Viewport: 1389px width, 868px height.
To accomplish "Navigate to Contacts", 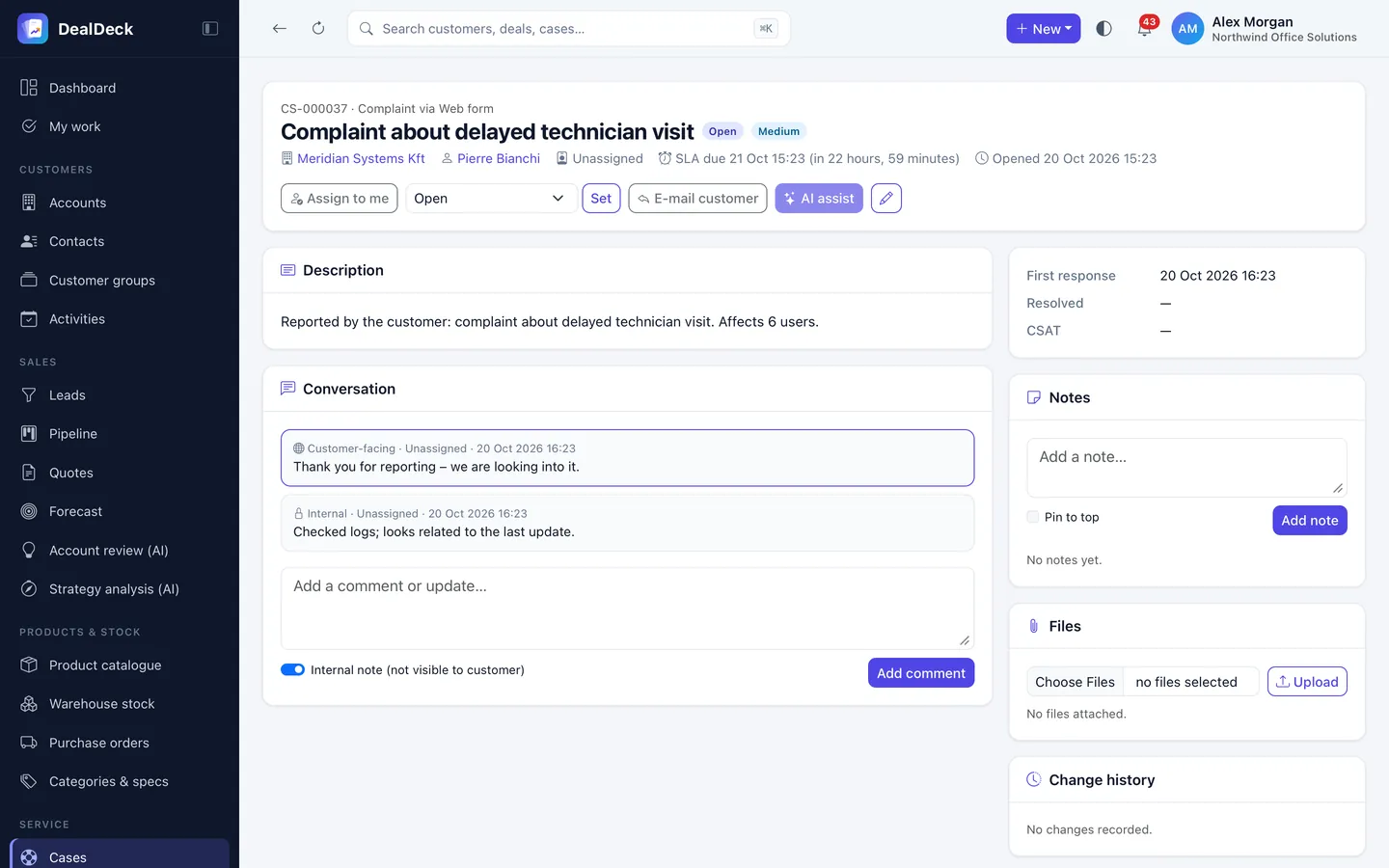I will [120, 241].
